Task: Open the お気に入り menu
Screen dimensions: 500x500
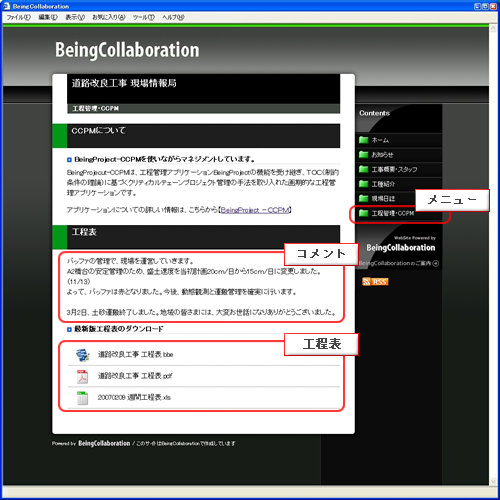Action: pos(109,17)
